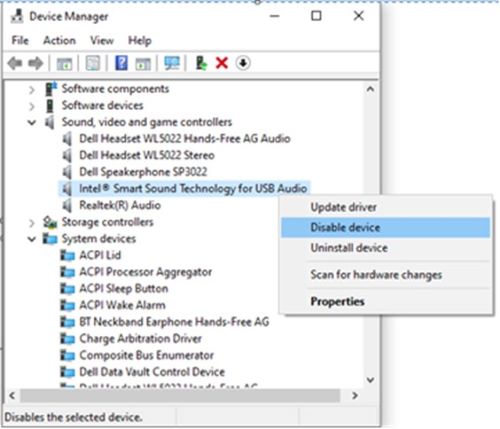Select ACPI Processor Aggregator
The width and height of the screenshot is (500, 429).
click(x=146, y=272)
